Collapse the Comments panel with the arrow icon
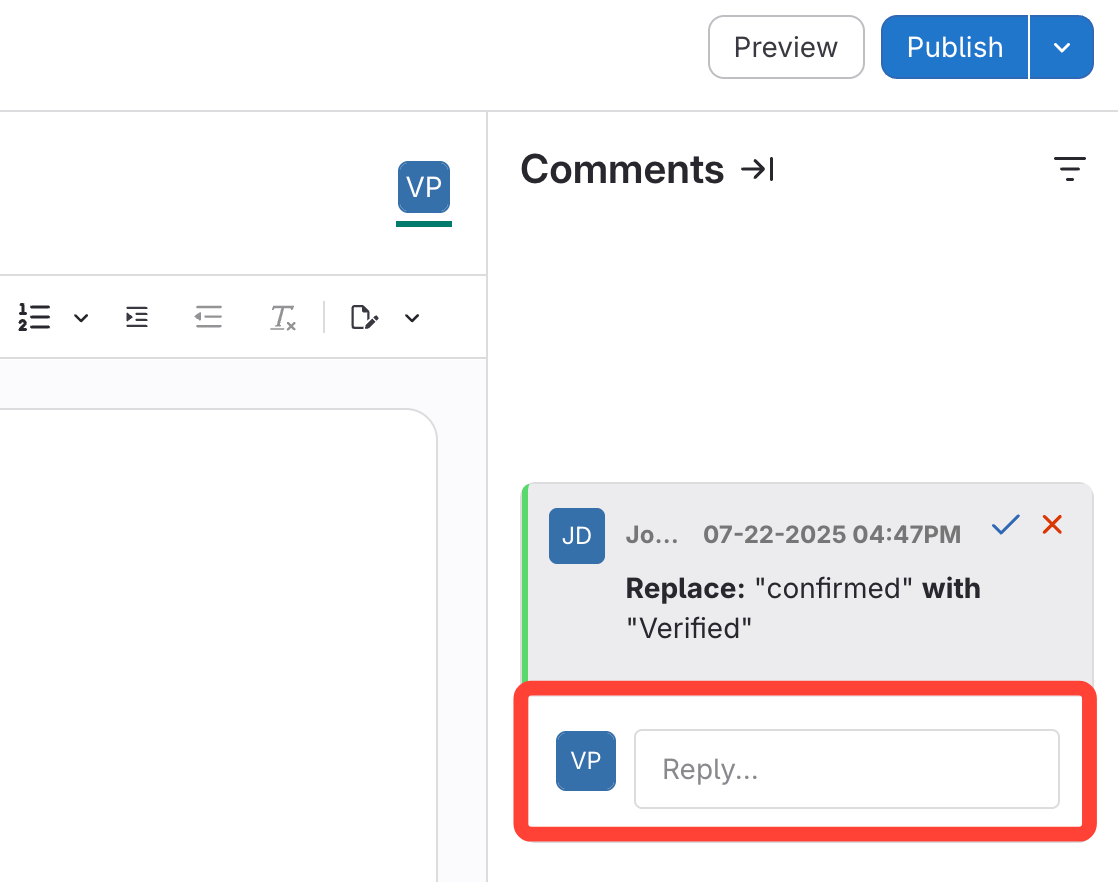This screenshot has width=1118, height=882. coord(757,170)
